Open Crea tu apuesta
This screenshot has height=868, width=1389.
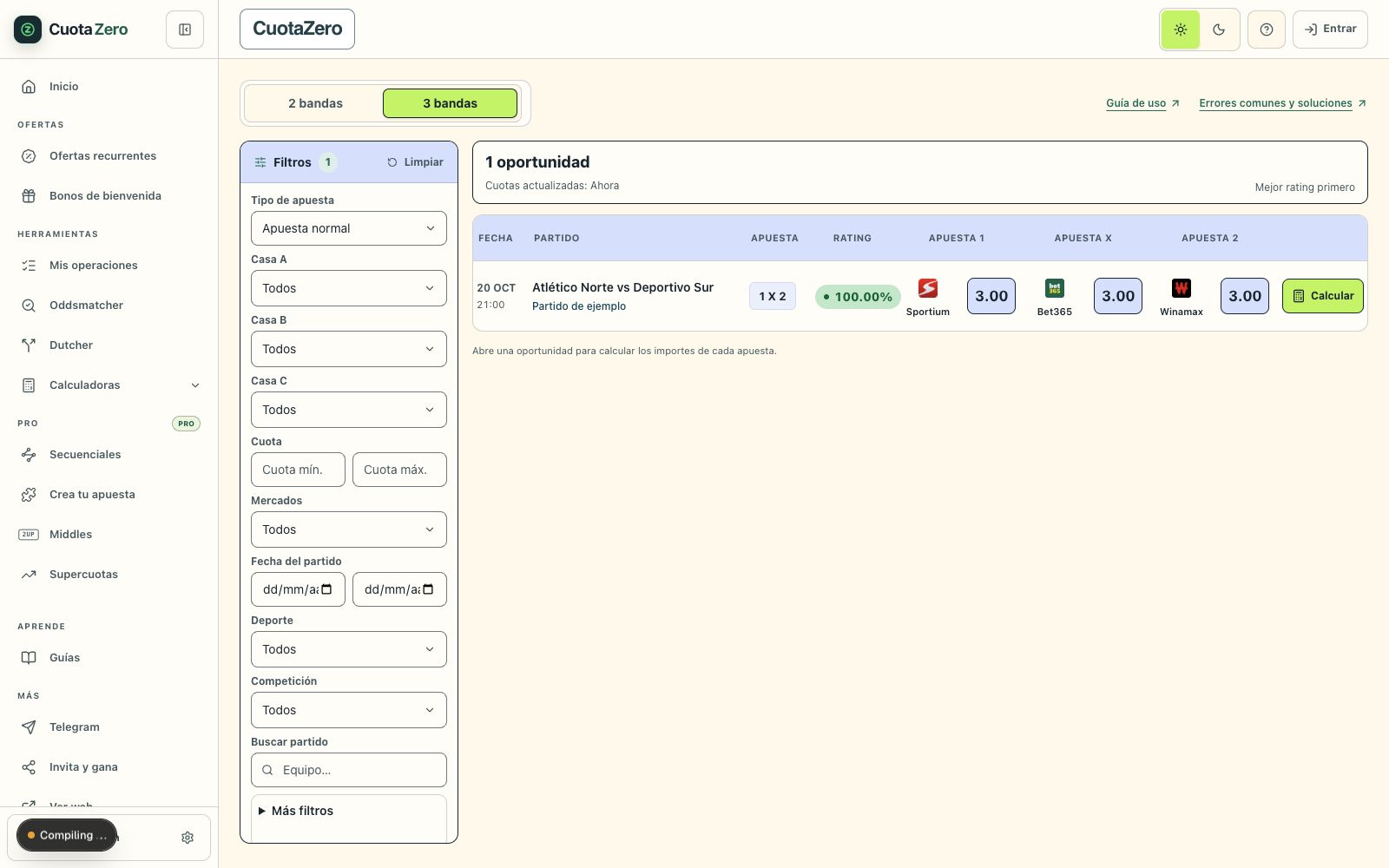coord(109,495)
